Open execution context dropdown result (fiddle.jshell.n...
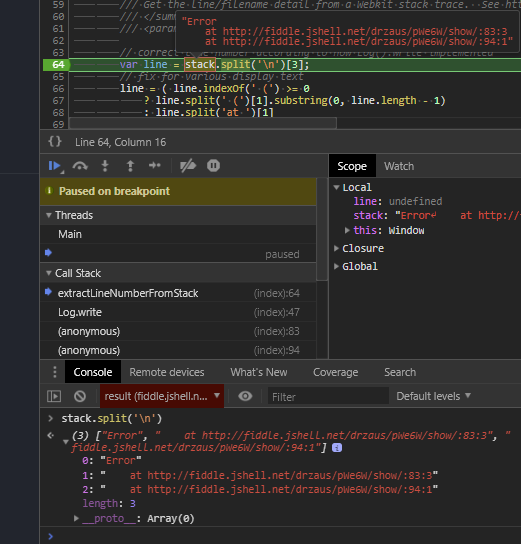 point(162,396)
